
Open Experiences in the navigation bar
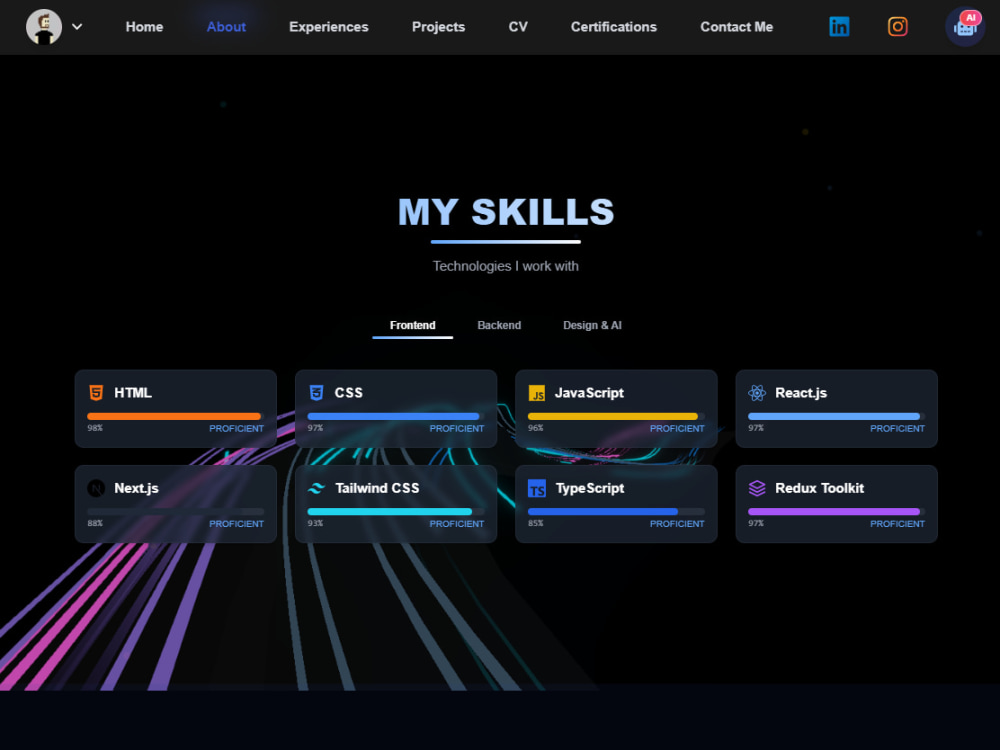329,27
